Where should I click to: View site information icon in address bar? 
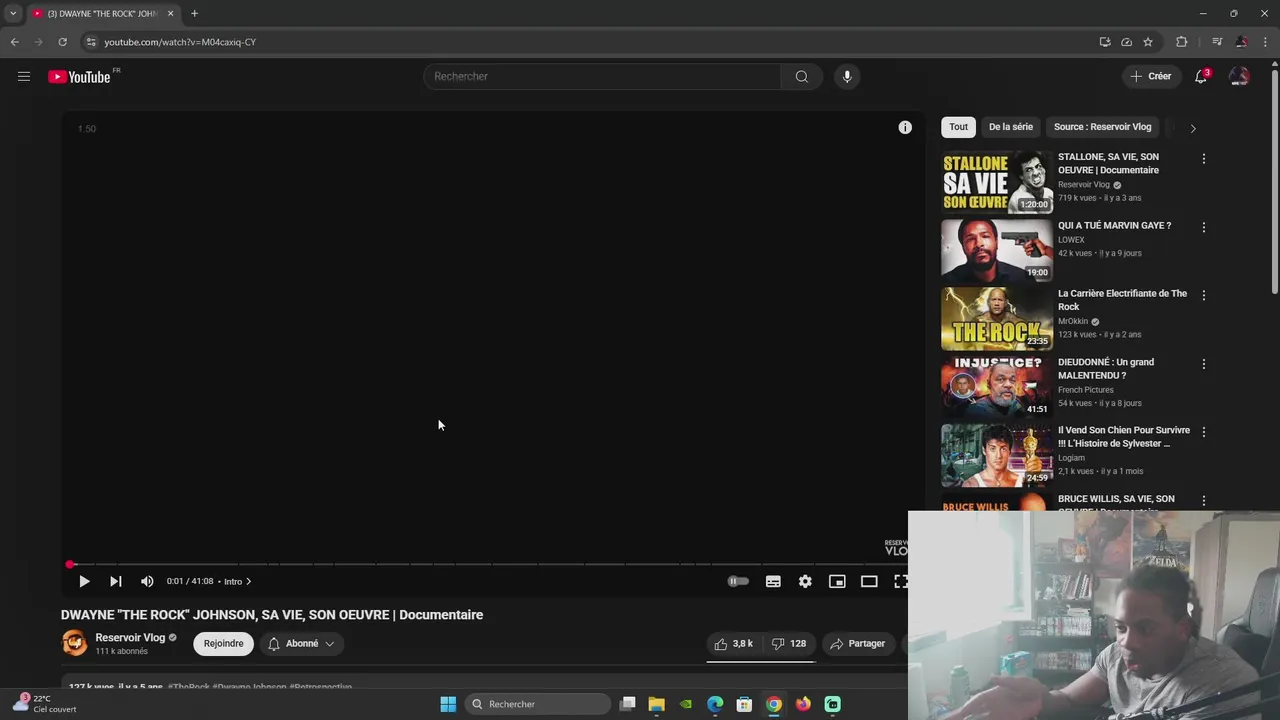91,42
